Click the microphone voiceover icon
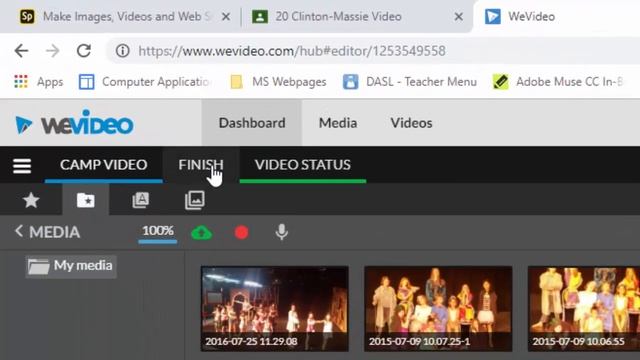The width and height of the screenshot is (640, 360). 282,232
